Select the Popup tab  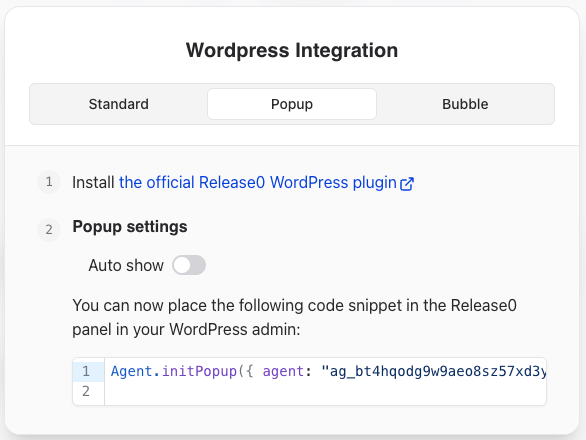[292, 104]
